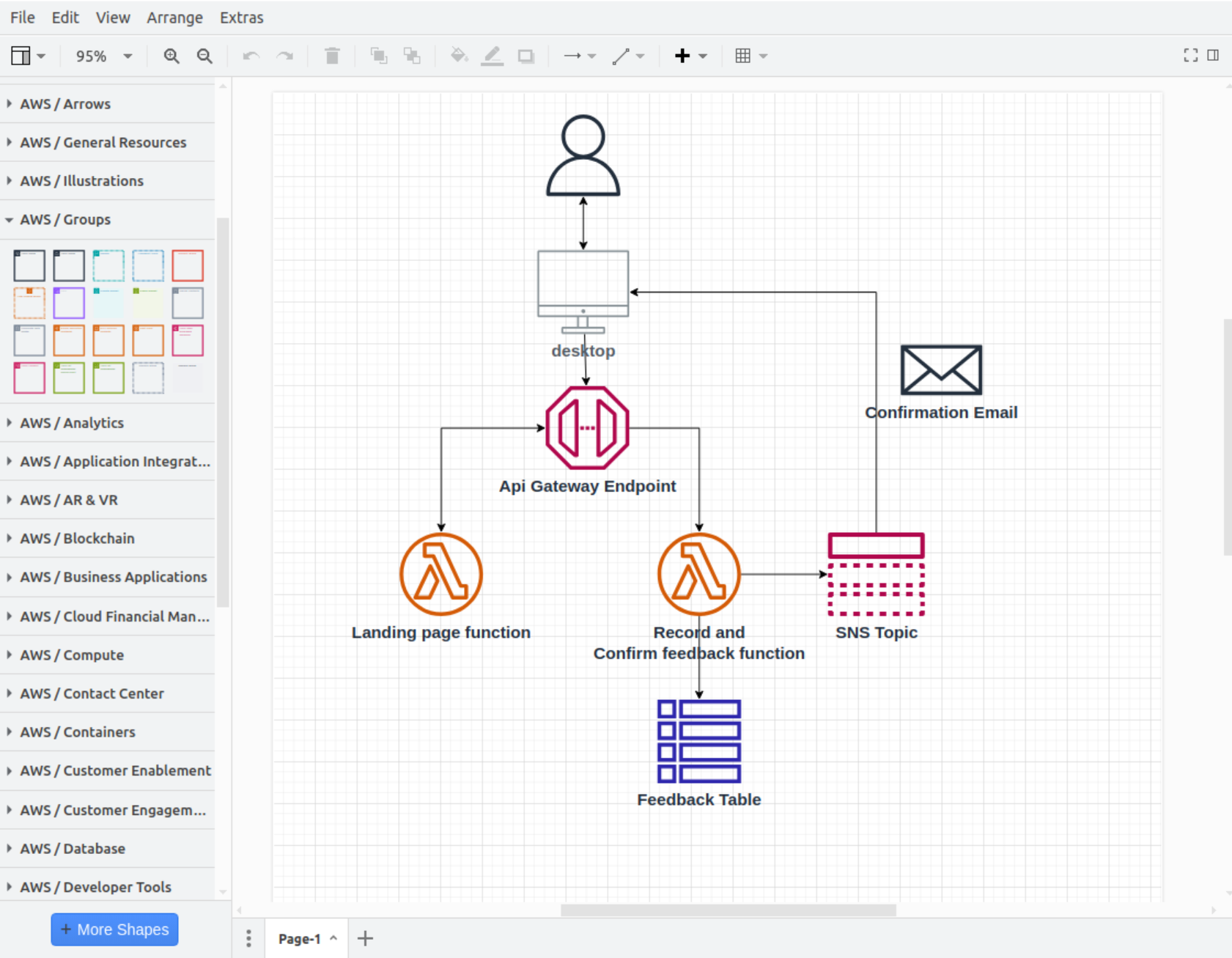Expand AWS / Database category
Image resolution: width=1232 pixels, height=958 pixels.
107,849
